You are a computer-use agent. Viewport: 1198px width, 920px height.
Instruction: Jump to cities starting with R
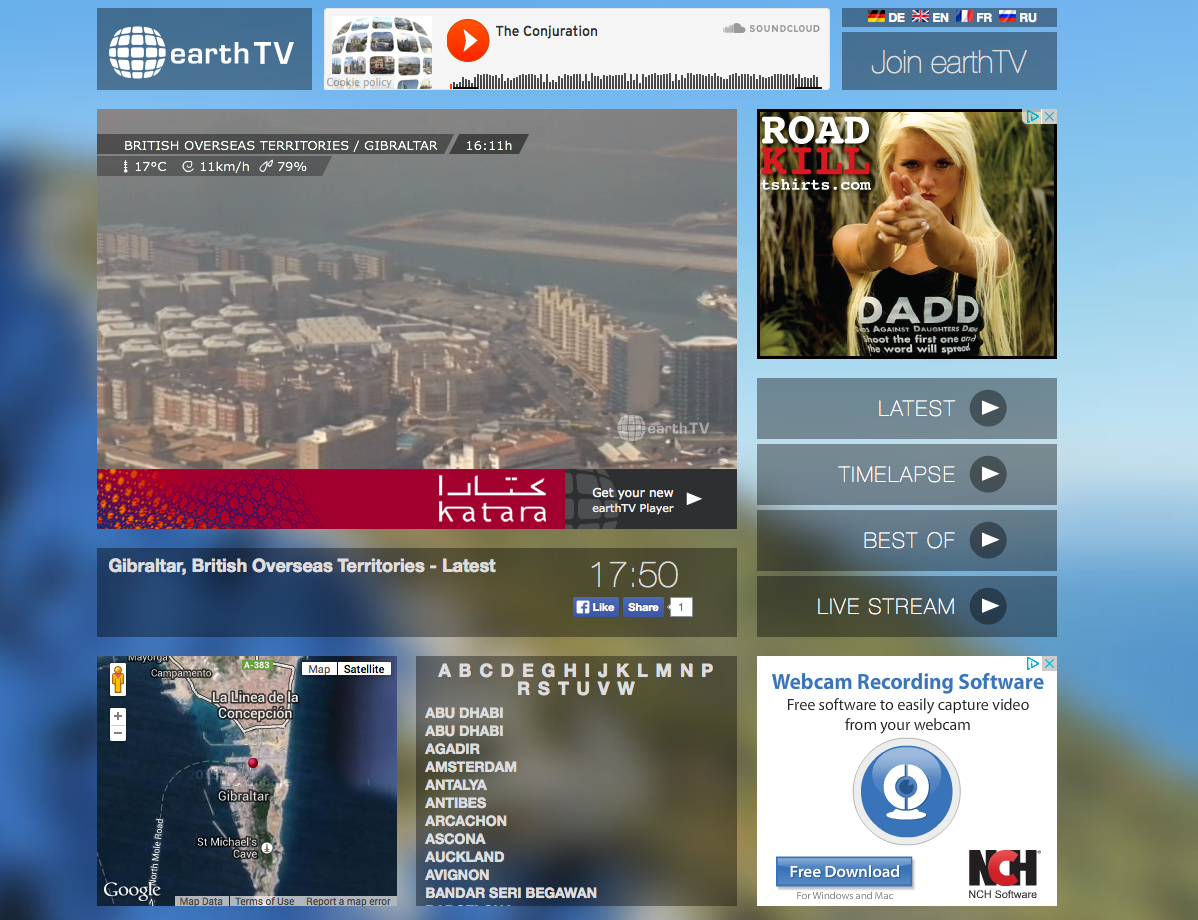tap(523, 688)
